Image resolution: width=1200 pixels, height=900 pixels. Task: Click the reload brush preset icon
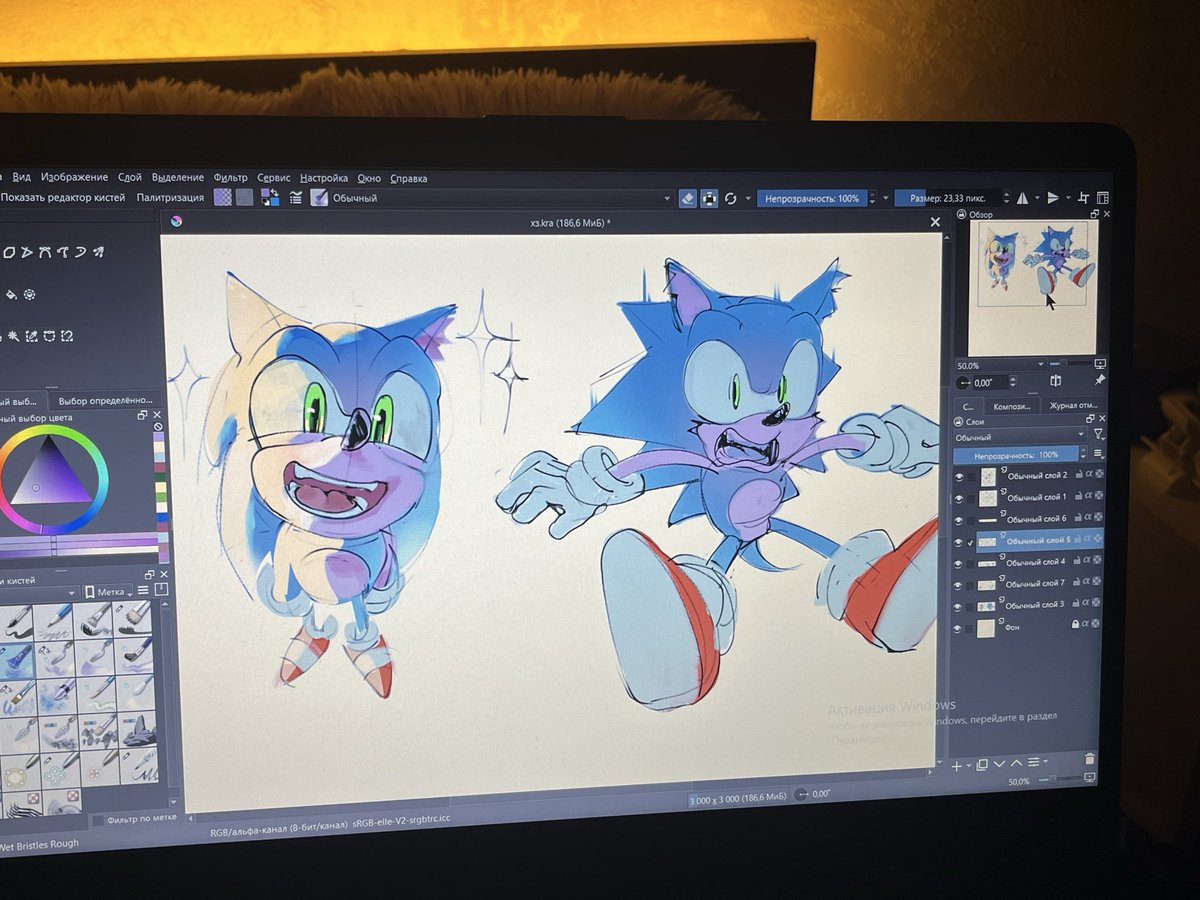point(731,199)
